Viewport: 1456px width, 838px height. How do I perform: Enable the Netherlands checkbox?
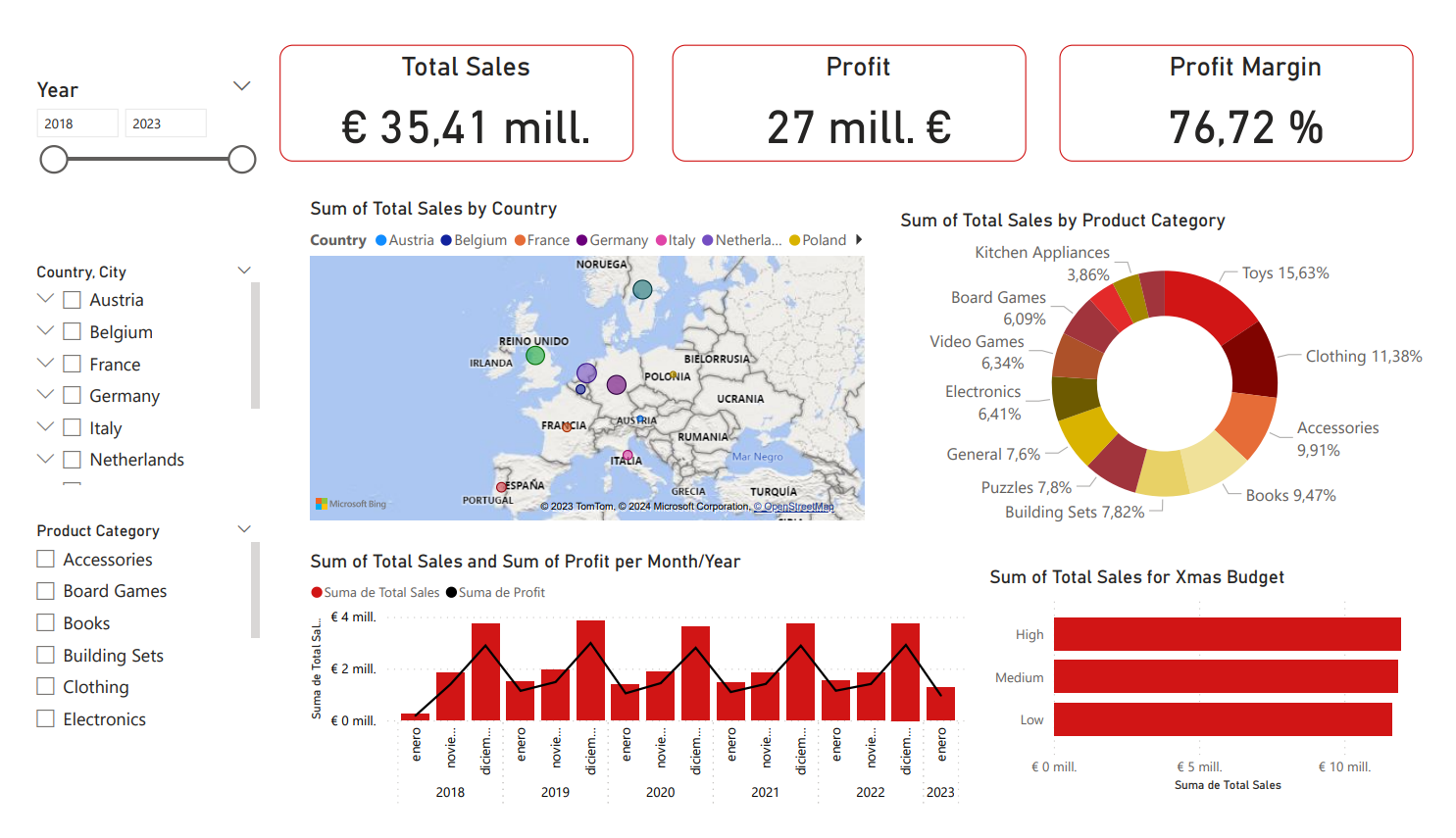click(x=73, y=460)
